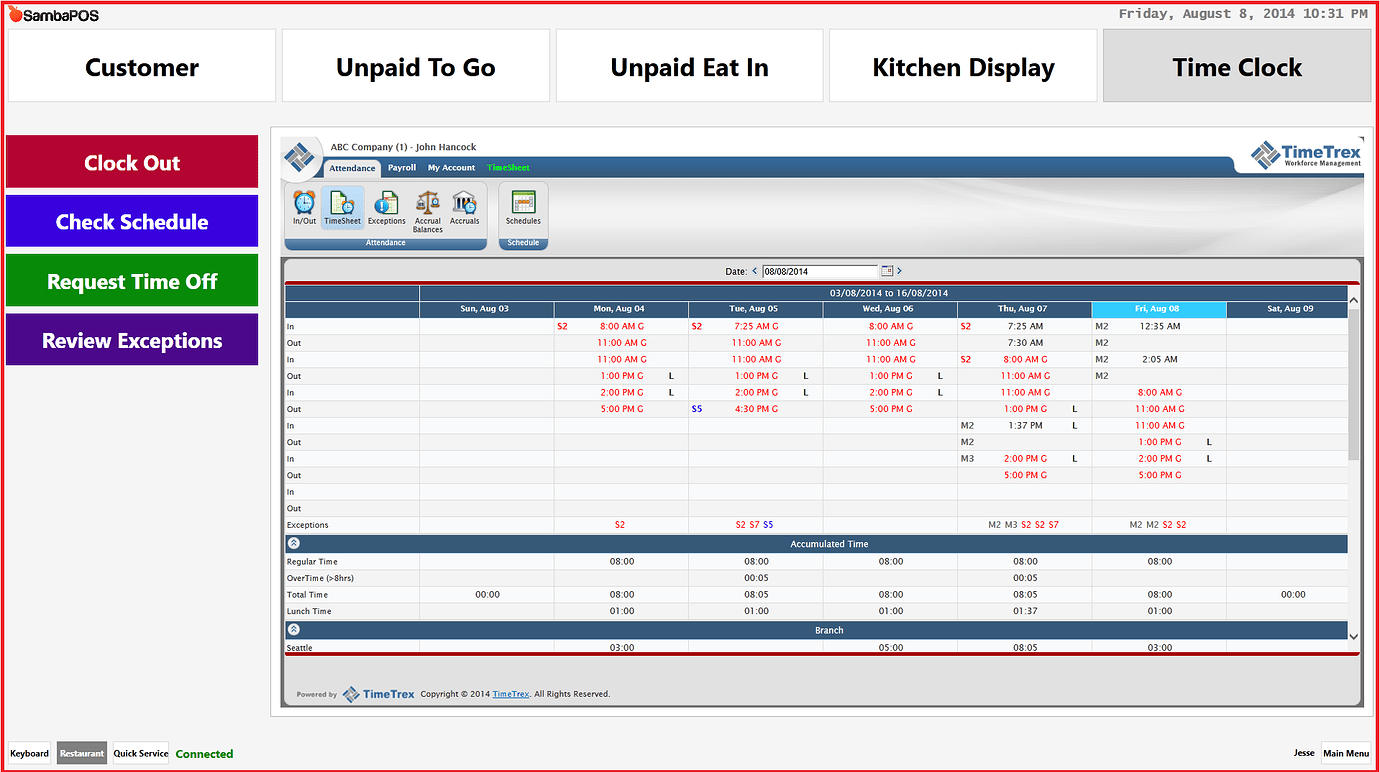Open Unpaid To Go tickets
The width and height of the screenshot is (1380, 772).
(416, 66)
